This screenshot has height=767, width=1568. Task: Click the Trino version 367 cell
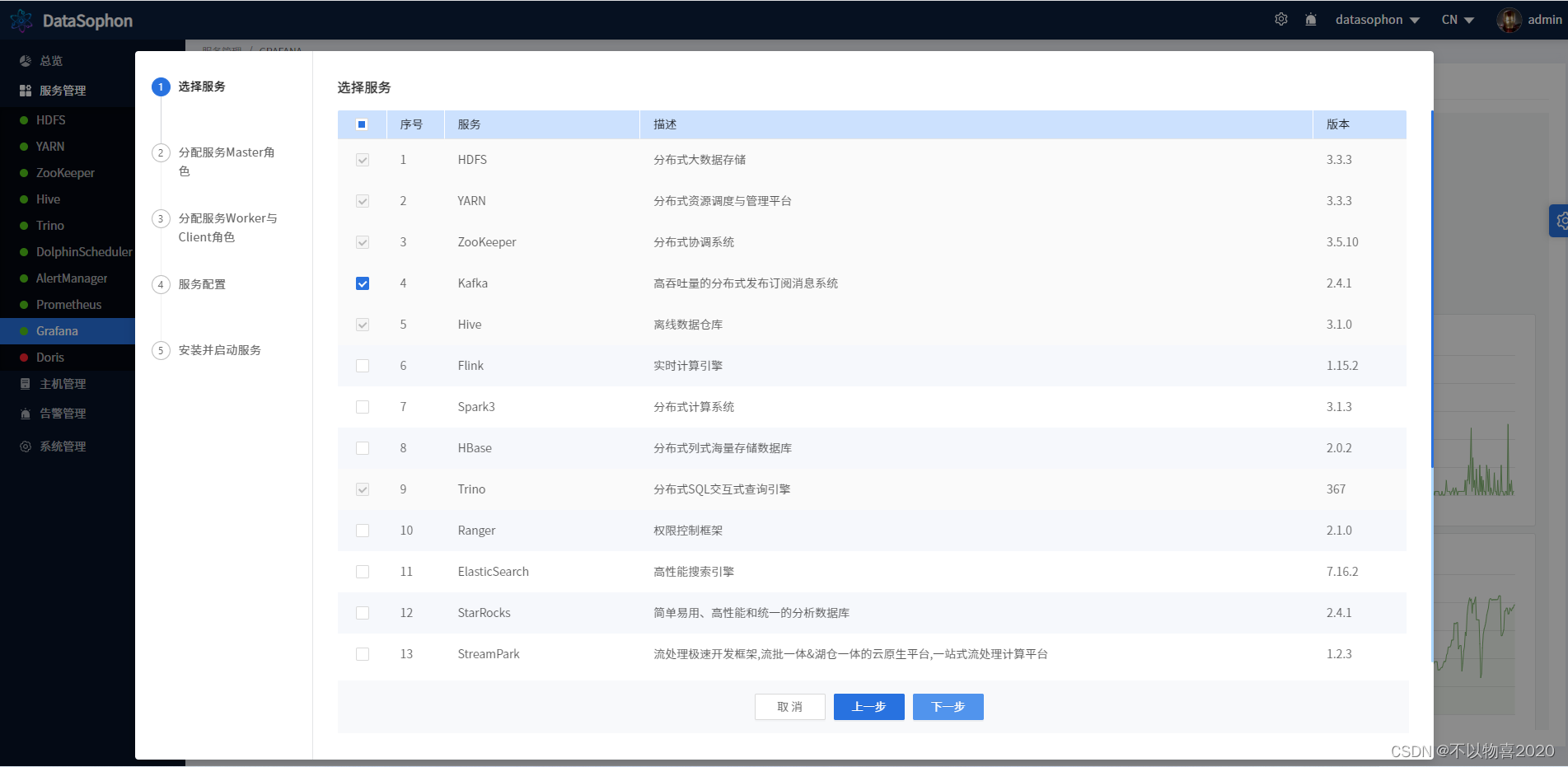[1336, 489]
